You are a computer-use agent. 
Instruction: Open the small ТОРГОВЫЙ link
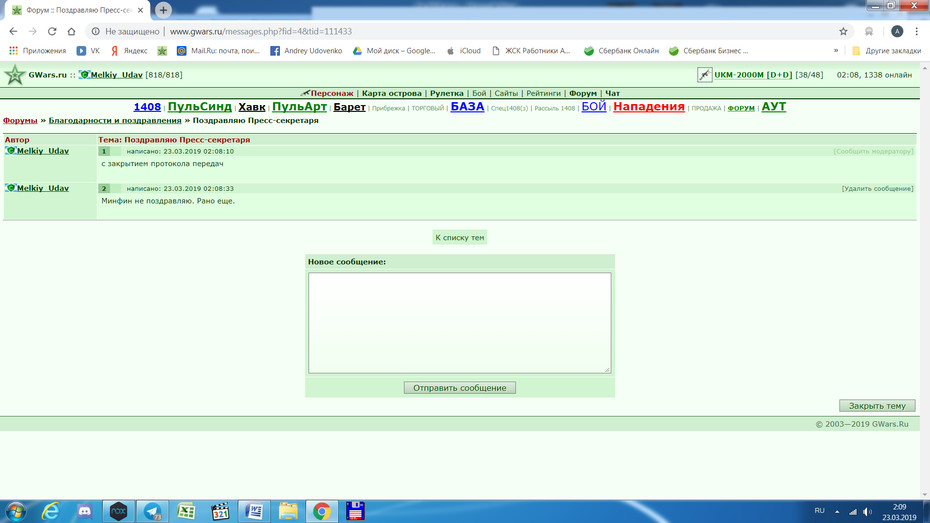(x=428, y=109)
